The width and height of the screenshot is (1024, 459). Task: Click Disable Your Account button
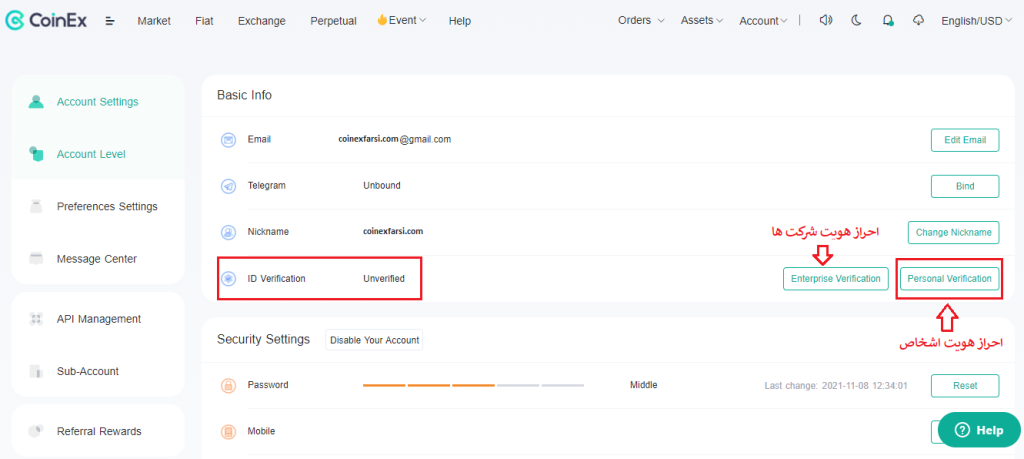[374, 340]
